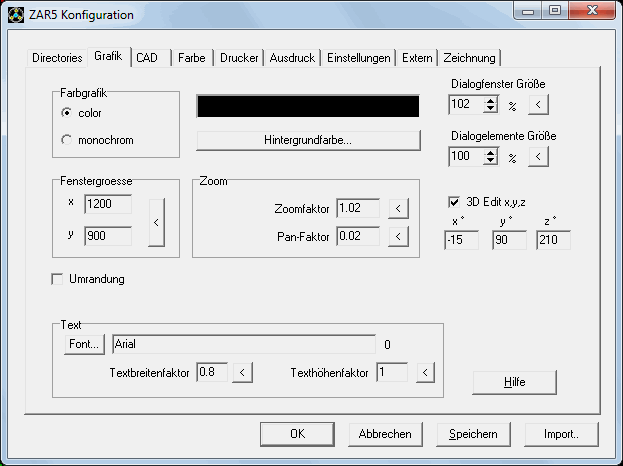Click the '<' button next to Textbreitenfaktor
Image resolution: width=623 pixels, height=466 pixels.
243,373
